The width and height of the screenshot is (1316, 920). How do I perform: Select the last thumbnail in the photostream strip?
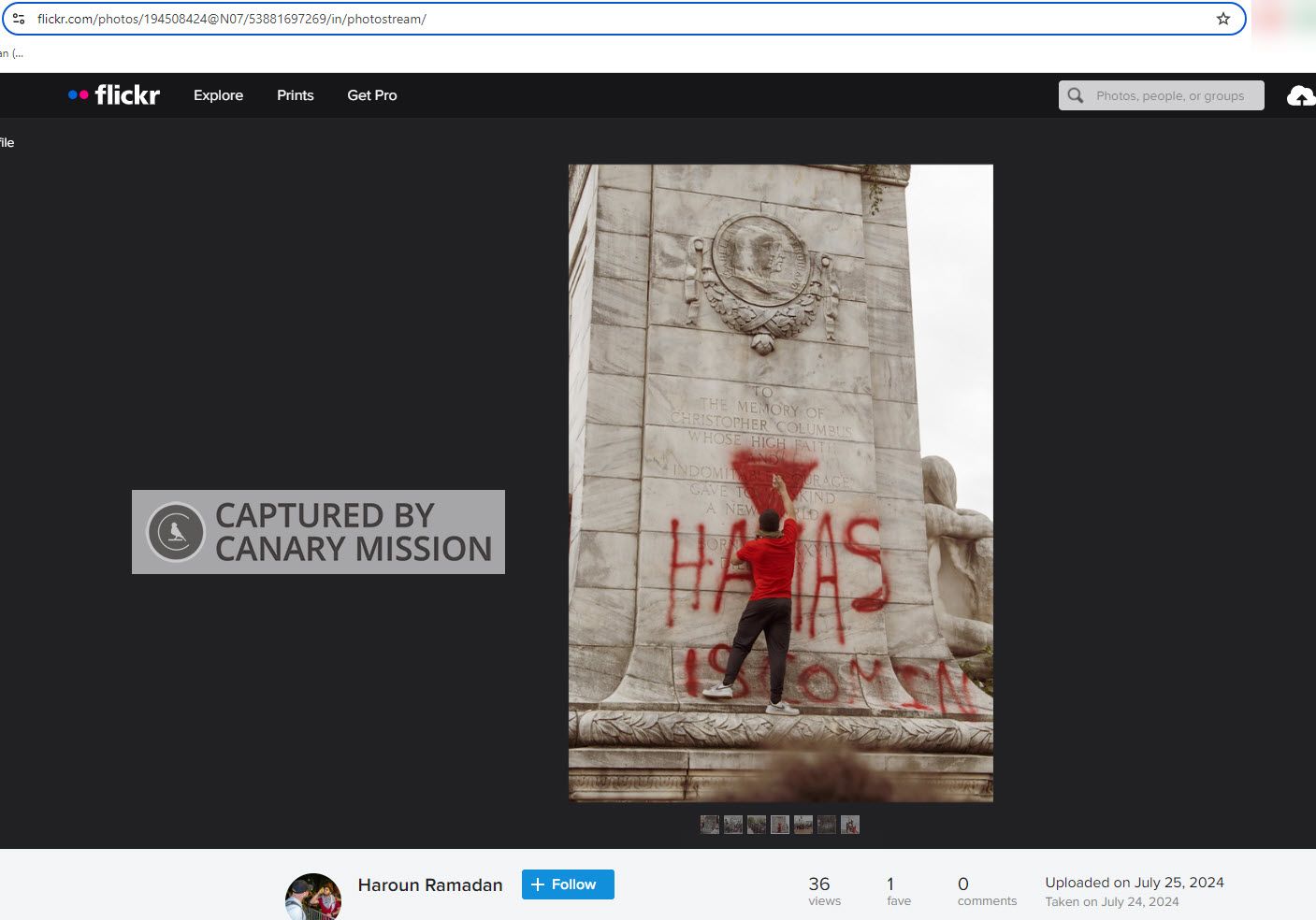tap(849, 825)
